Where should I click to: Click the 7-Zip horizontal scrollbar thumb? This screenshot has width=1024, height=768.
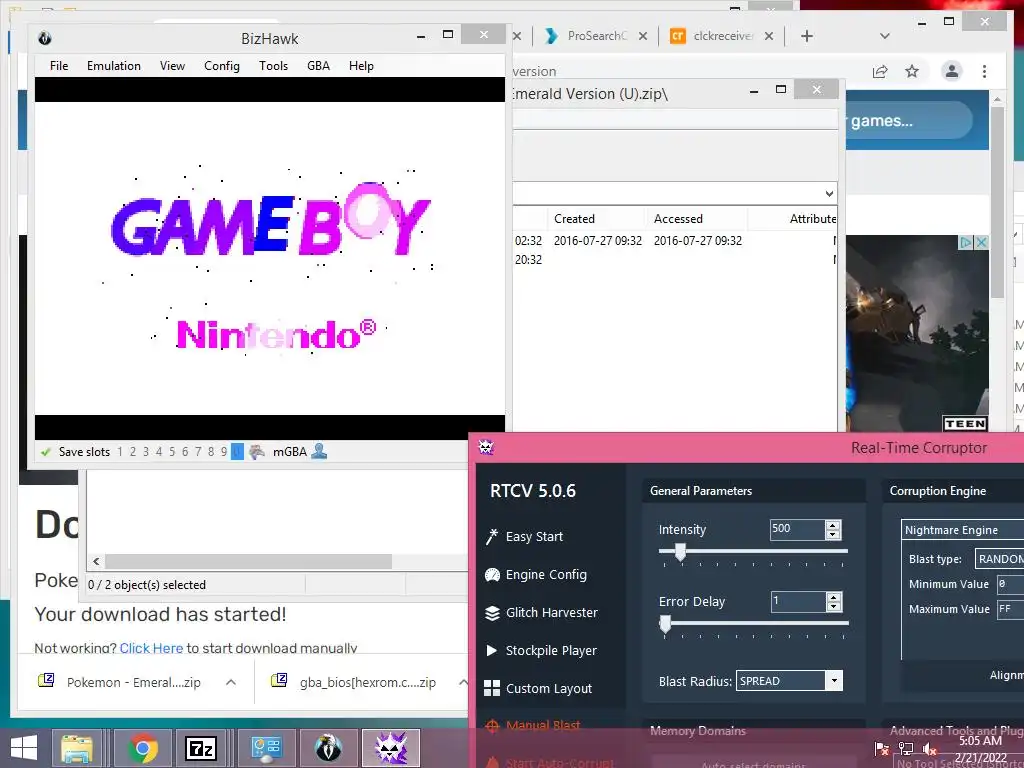point(248,562)
